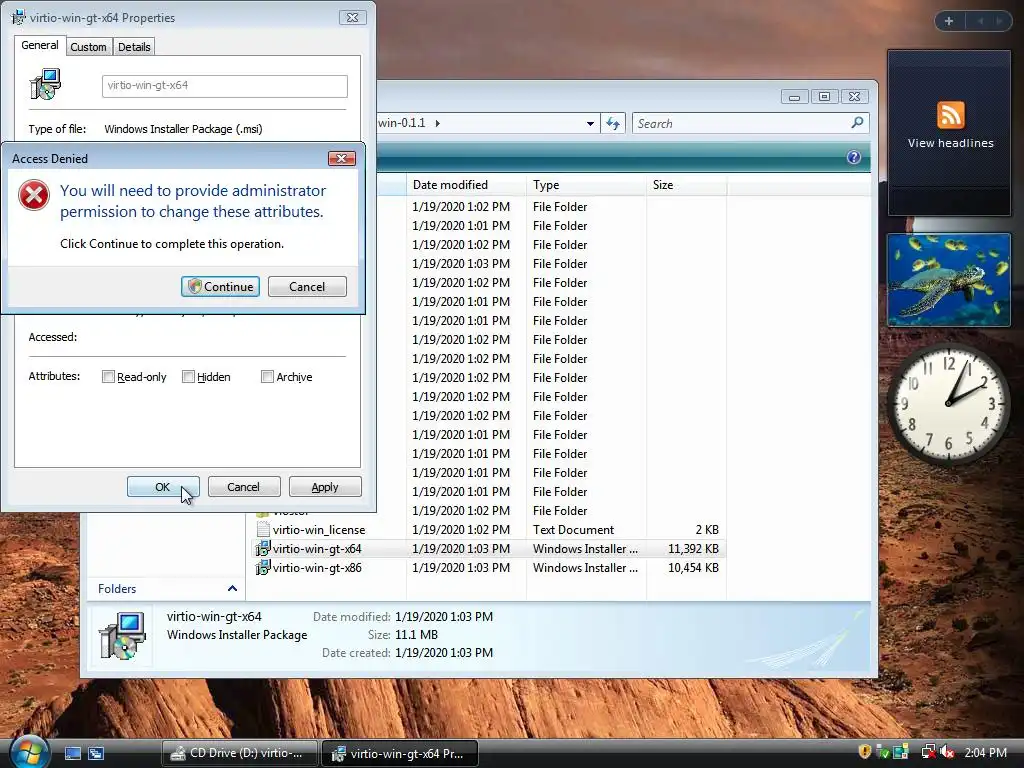This screenshot has width=1024, height=768.
Task: Toggle the Hidden attribute checkbox
Action: (x=188, y=377)
